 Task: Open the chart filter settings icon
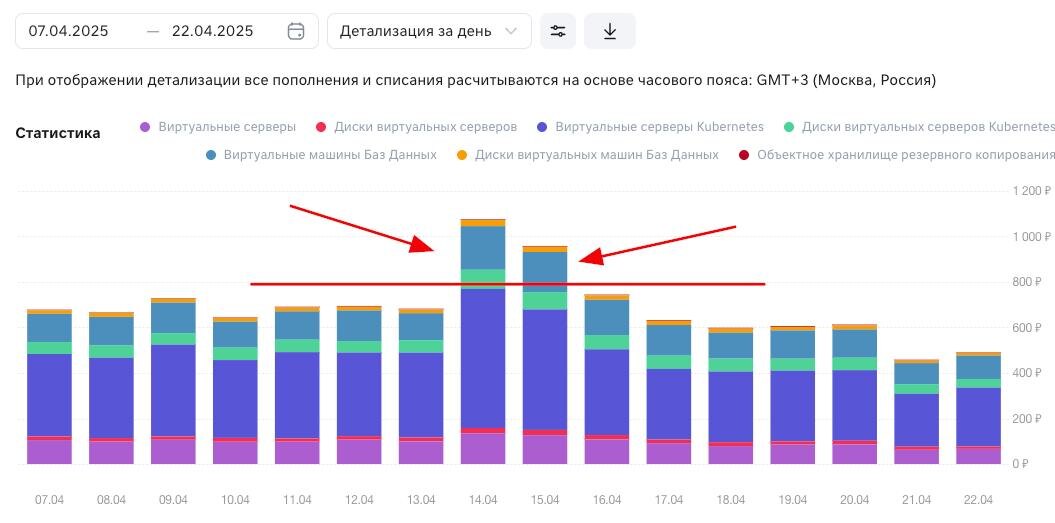(x=558, y=31)
